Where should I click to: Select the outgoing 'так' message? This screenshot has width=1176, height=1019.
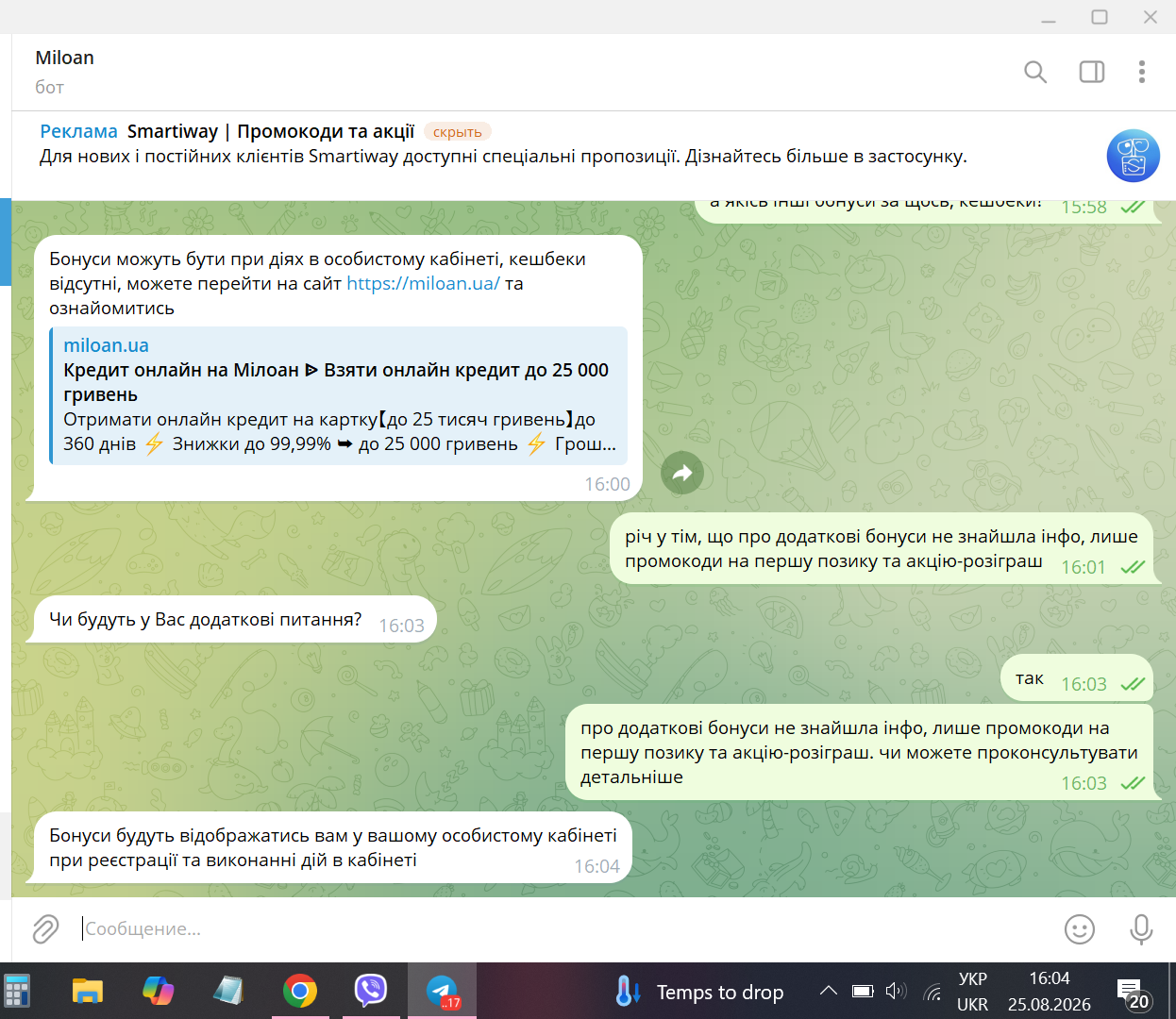click(1077, 678)
